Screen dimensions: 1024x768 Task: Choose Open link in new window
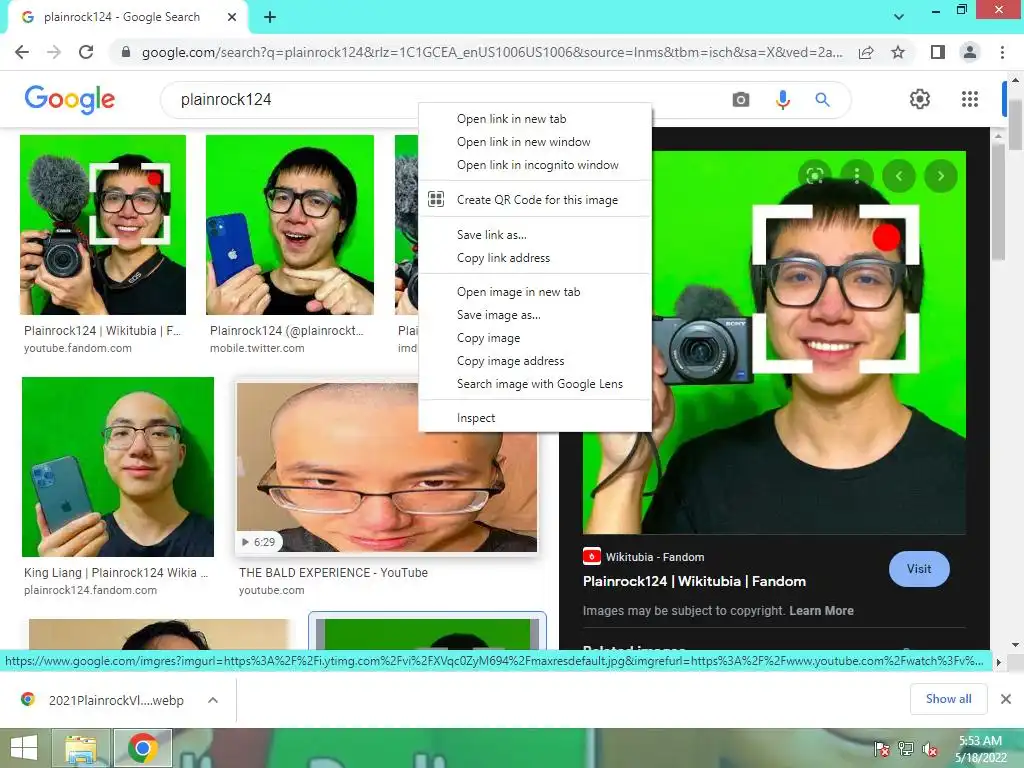coord(535,142)
